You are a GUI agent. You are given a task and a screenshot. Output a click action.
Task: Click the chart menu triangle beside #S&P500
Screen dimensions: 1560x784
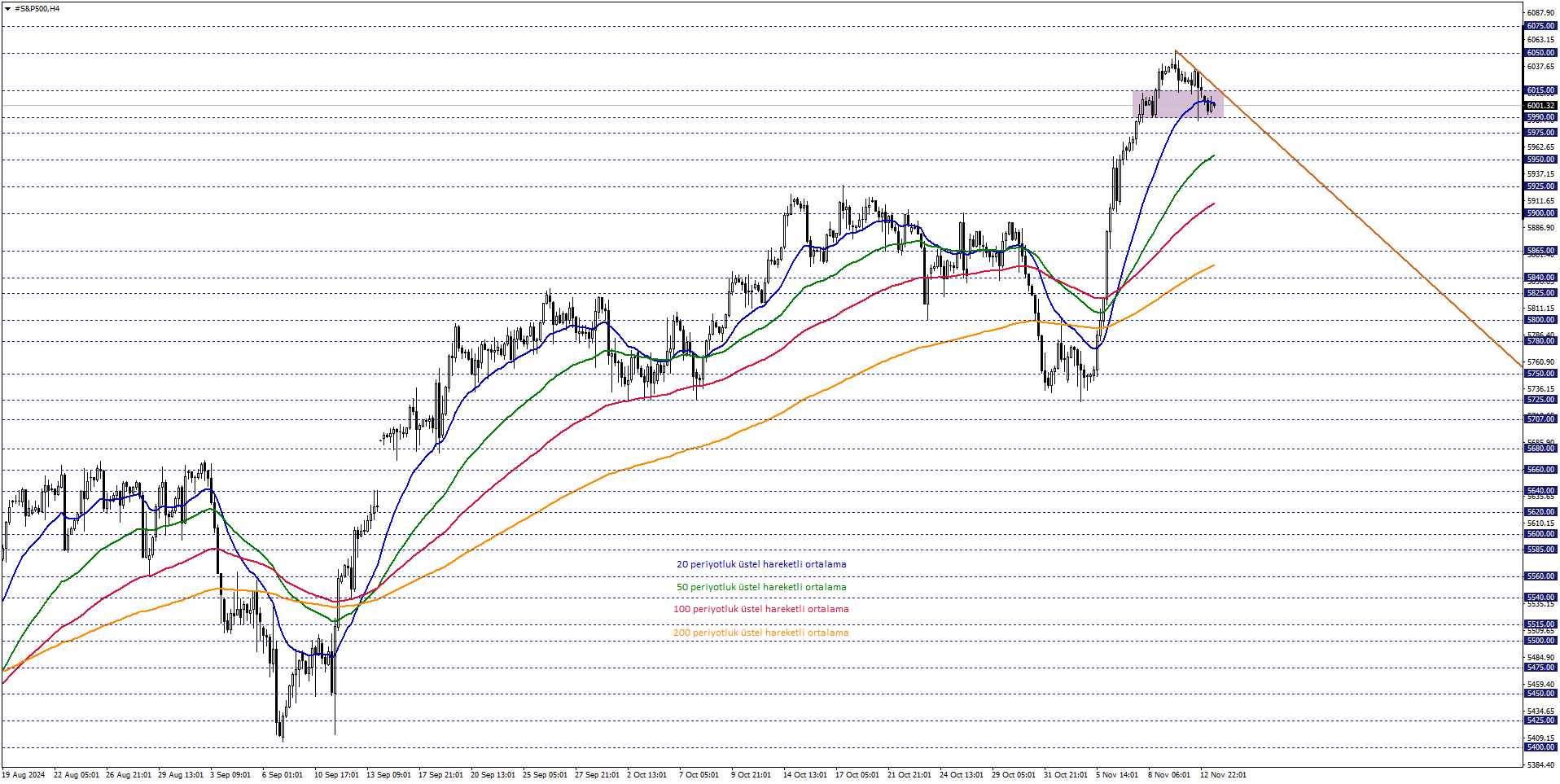click(x=7, y=9)
